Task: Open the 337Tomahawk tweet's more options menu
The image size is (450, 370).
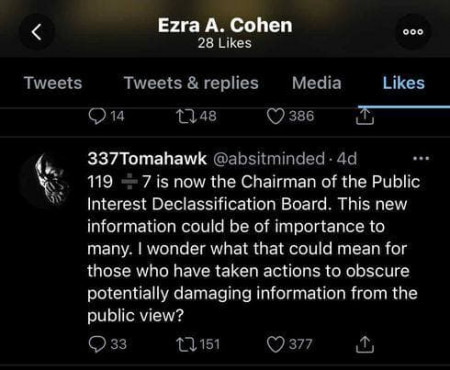Action: (421, 158)
